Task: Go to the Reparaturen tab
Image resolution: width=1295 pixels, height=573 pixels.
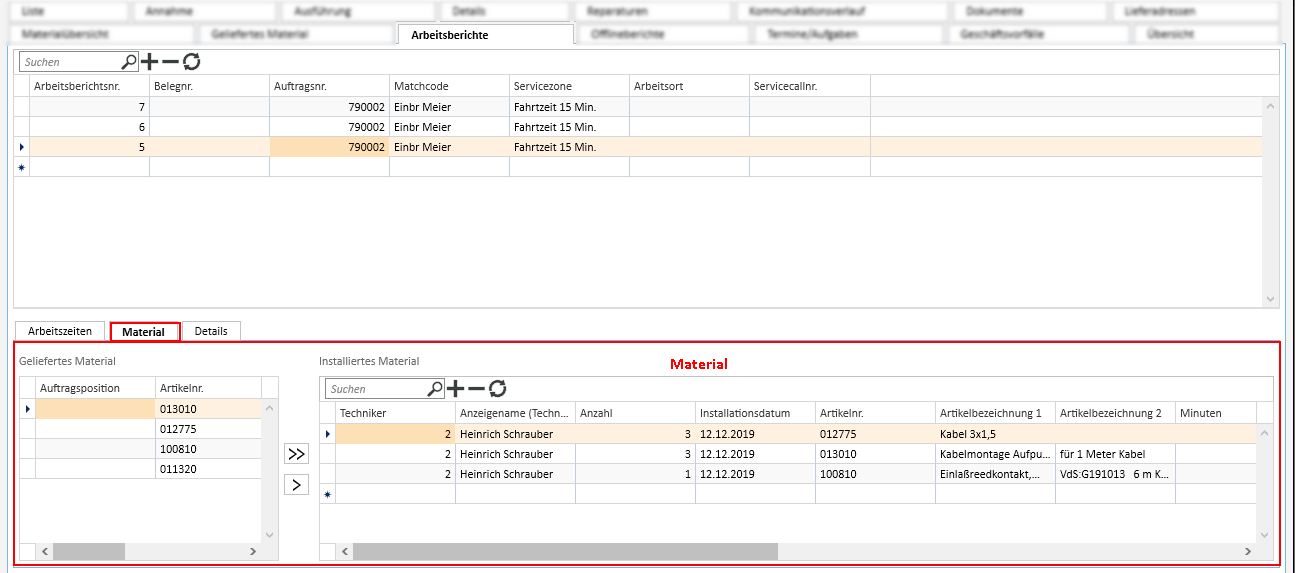Action: coord(653,11)
